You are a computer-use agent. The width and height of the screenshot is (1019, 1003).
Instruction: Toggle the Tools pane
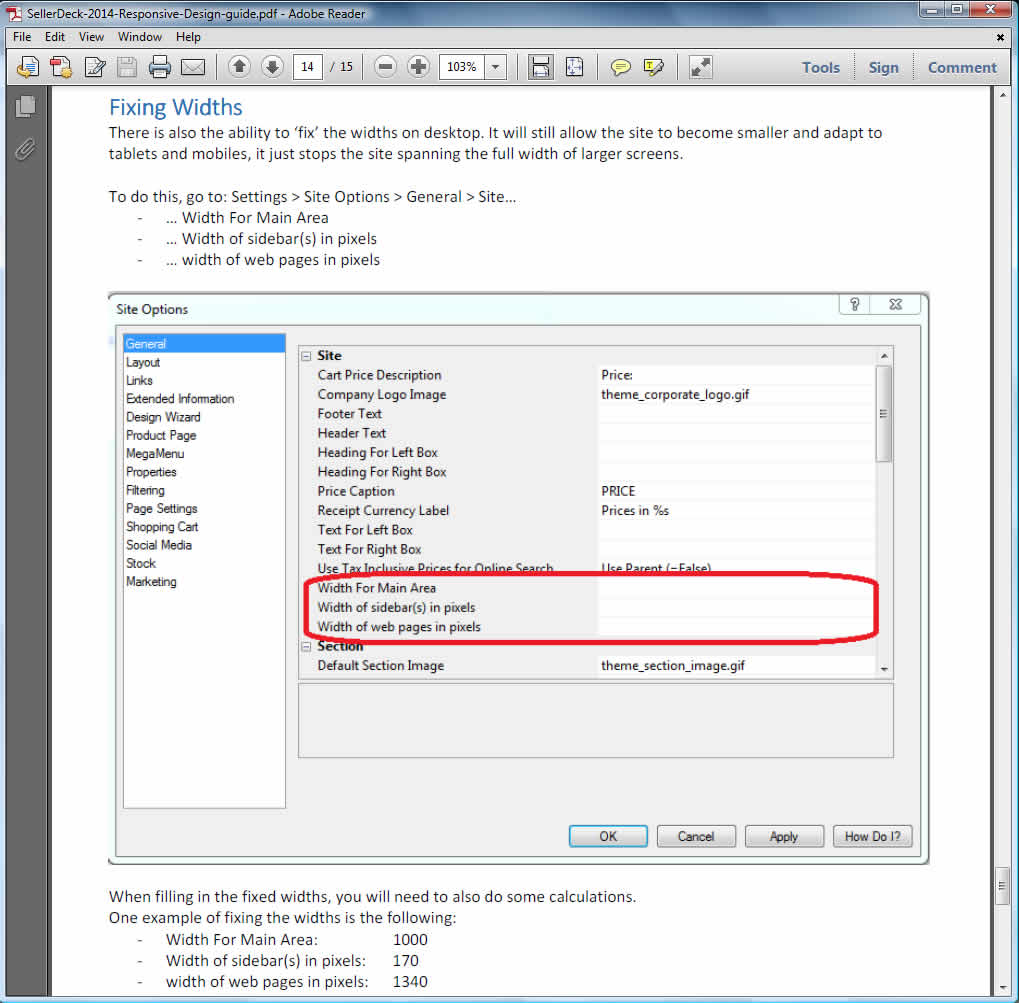point(820,67)
